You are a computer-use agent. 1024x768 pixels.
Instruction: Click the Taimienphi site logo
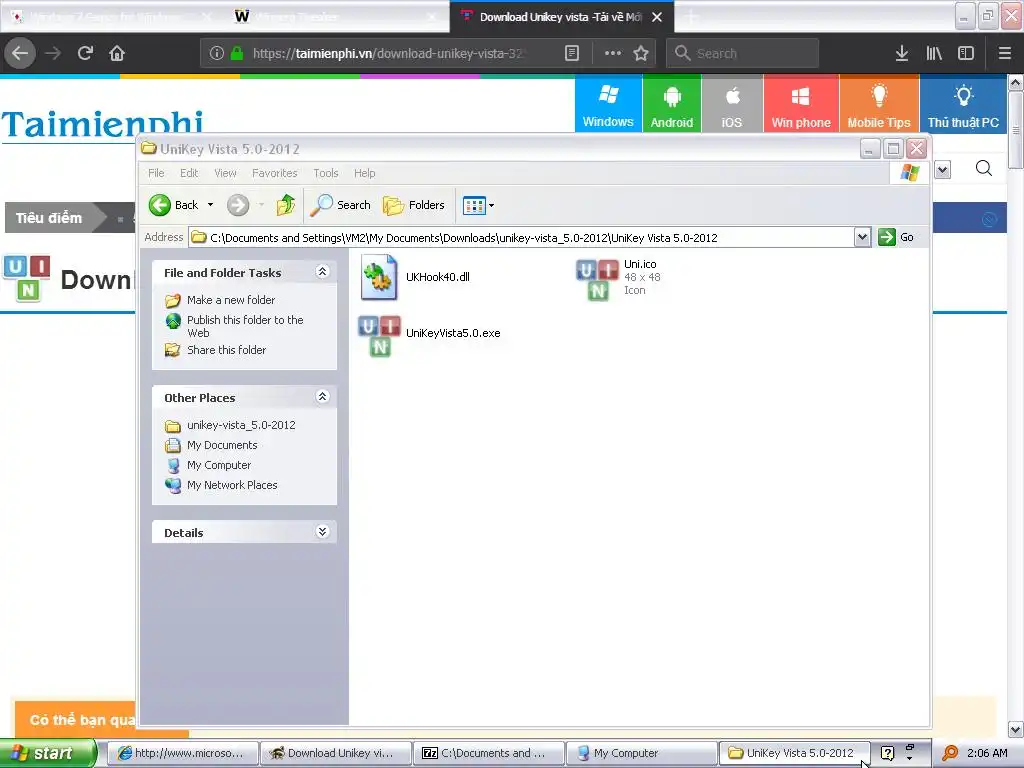103,123
